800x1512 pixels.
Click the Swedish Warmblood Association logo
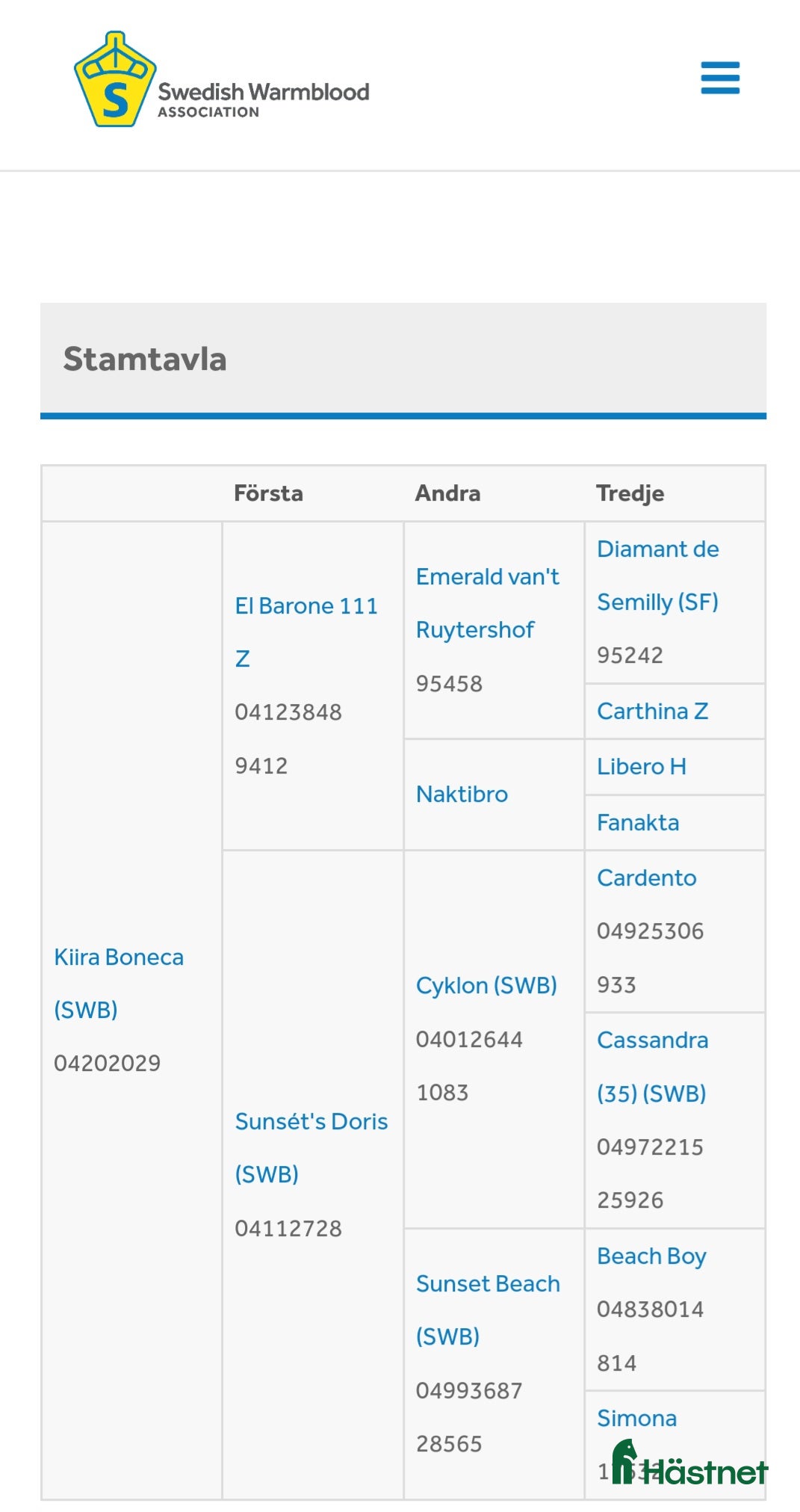tap(222, 80)
